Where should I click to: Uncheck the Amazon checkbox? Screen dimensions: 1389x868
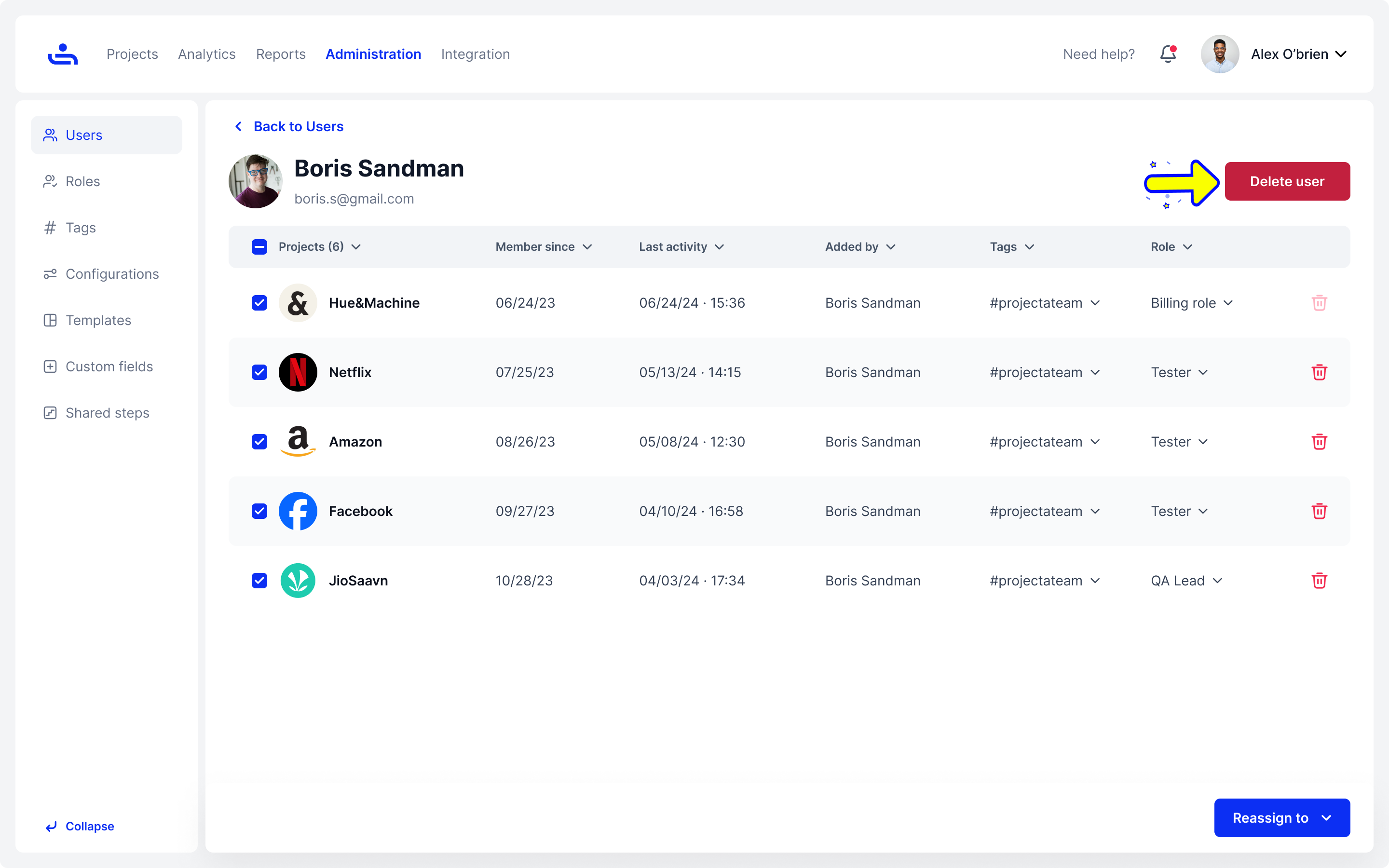(259, 441)
